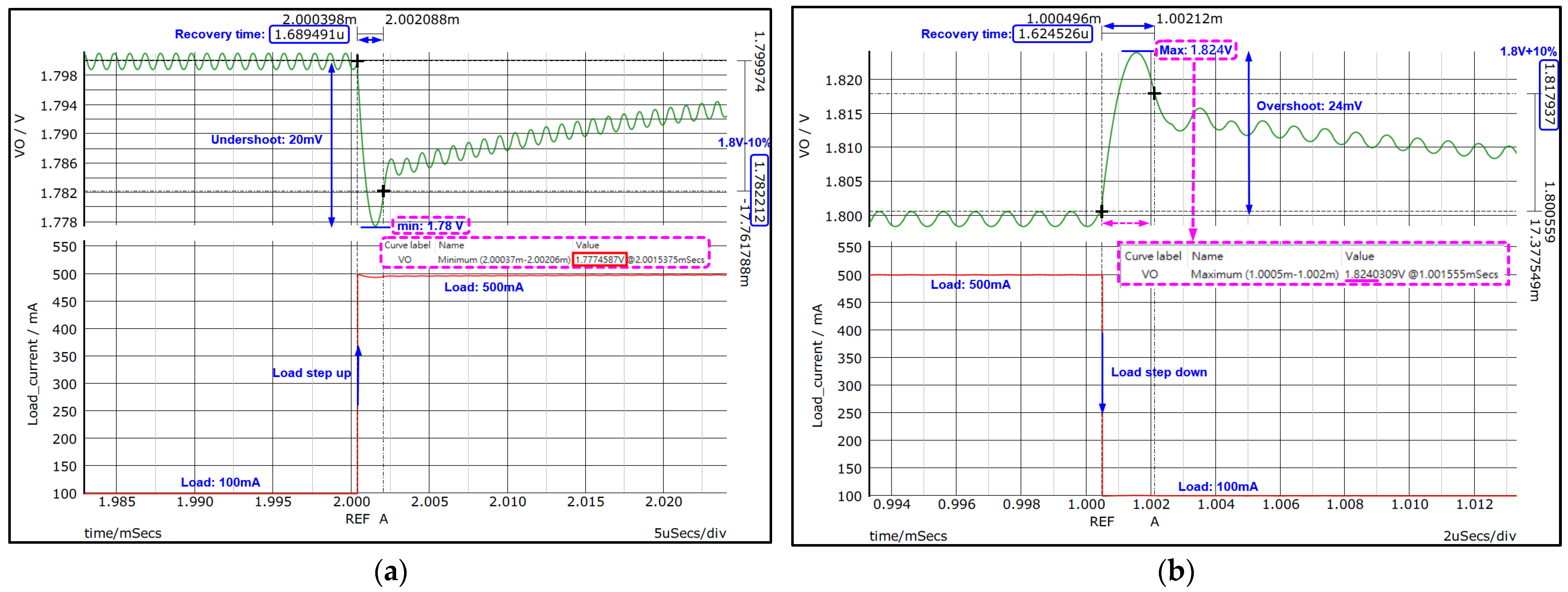Click the 'Undershoot: 20mV' annotation
1568x592 pixels.
click(x=266, y=139)
